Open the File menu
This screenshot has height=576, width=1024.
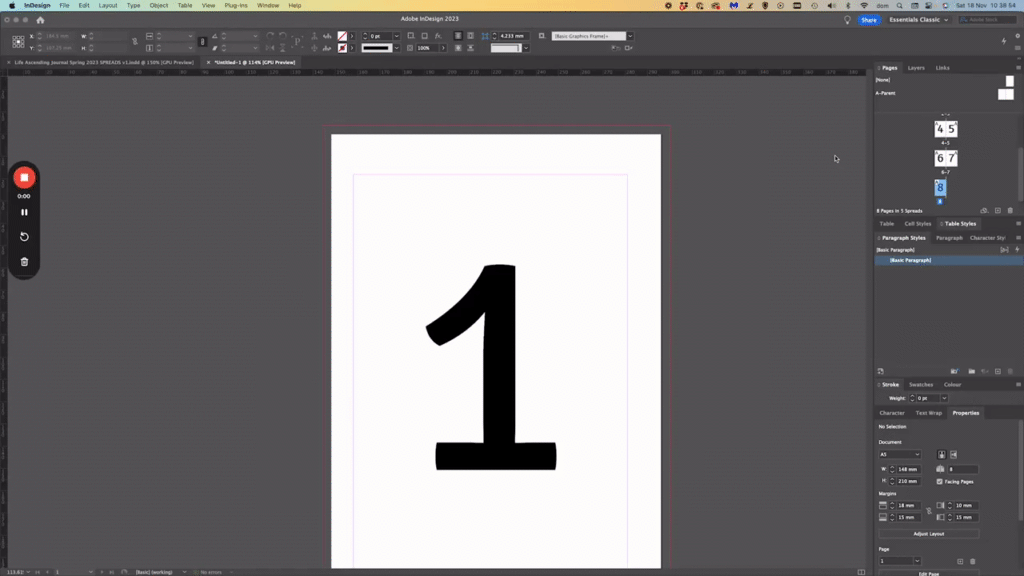(64, 5)
